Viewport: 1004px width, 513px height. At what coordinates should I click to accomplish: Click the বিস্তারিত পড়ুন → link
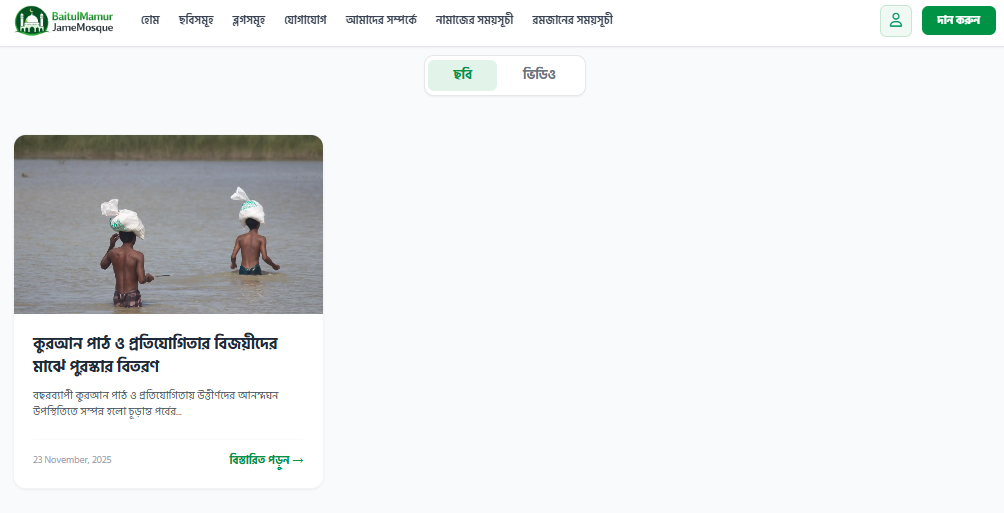266,460
